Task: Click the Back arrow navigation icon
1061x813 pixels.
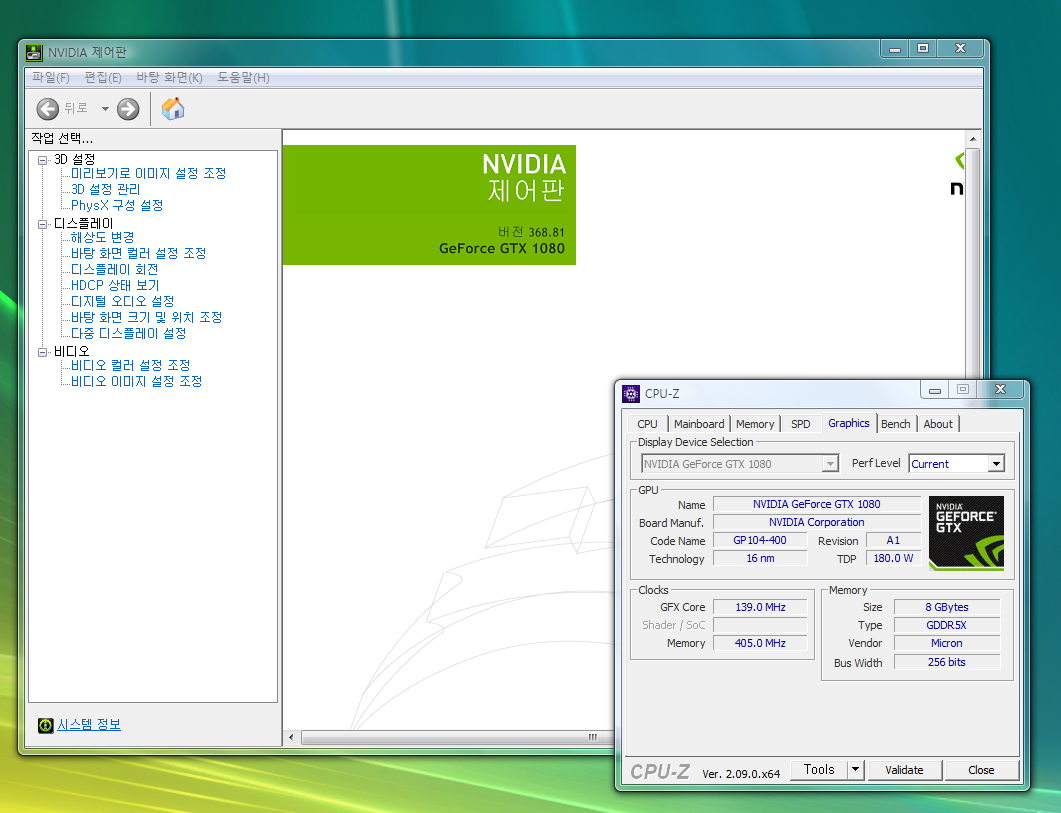Action: [47, 109]
